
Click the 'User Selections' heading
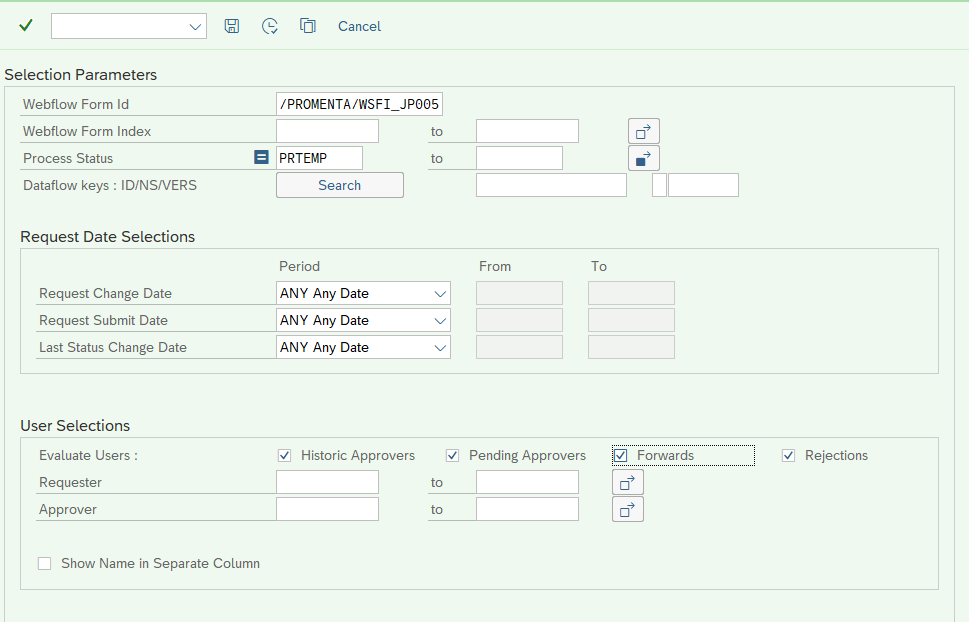coord(75,426)
